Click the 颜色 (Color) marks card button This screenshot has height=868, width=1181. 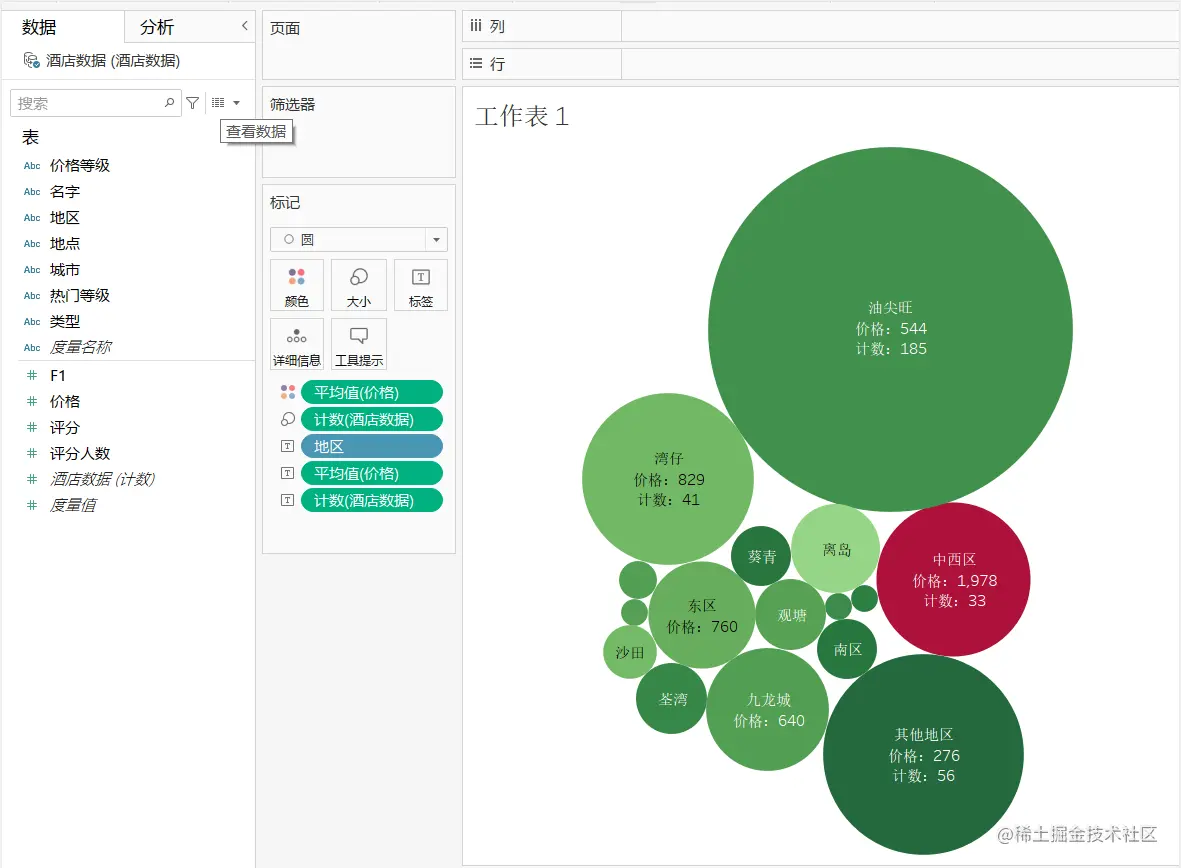[297, 285]
